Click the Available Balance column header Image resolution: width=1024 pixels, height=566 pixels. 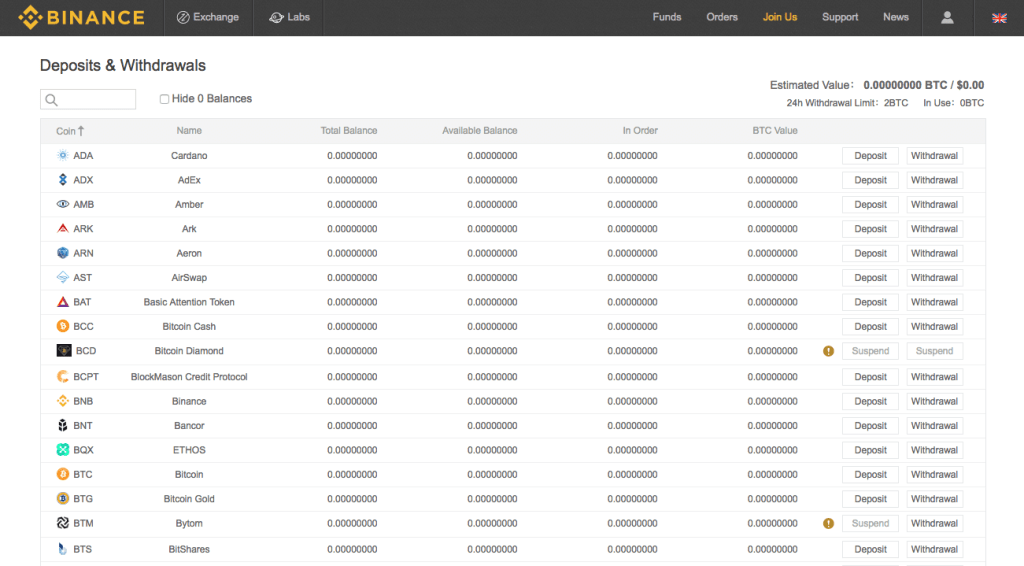coord(479,131)
